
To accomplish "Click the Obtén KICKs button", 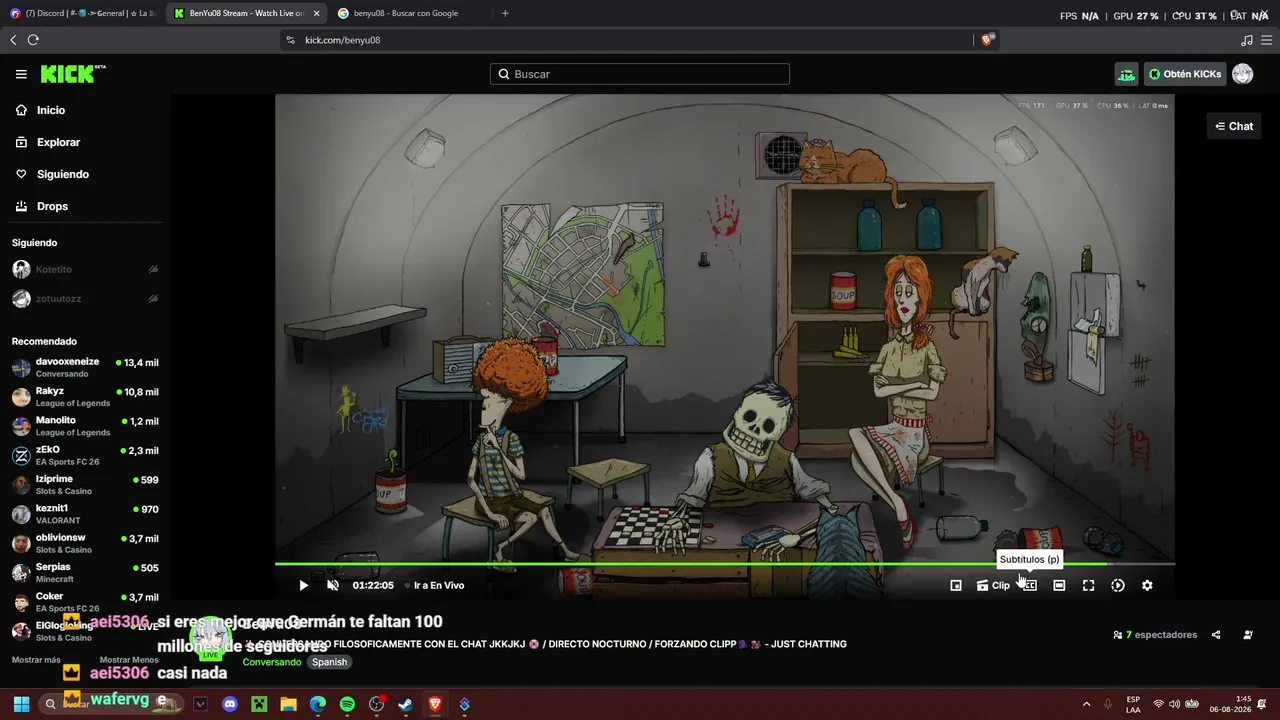I will click(x=1184, y=74).
